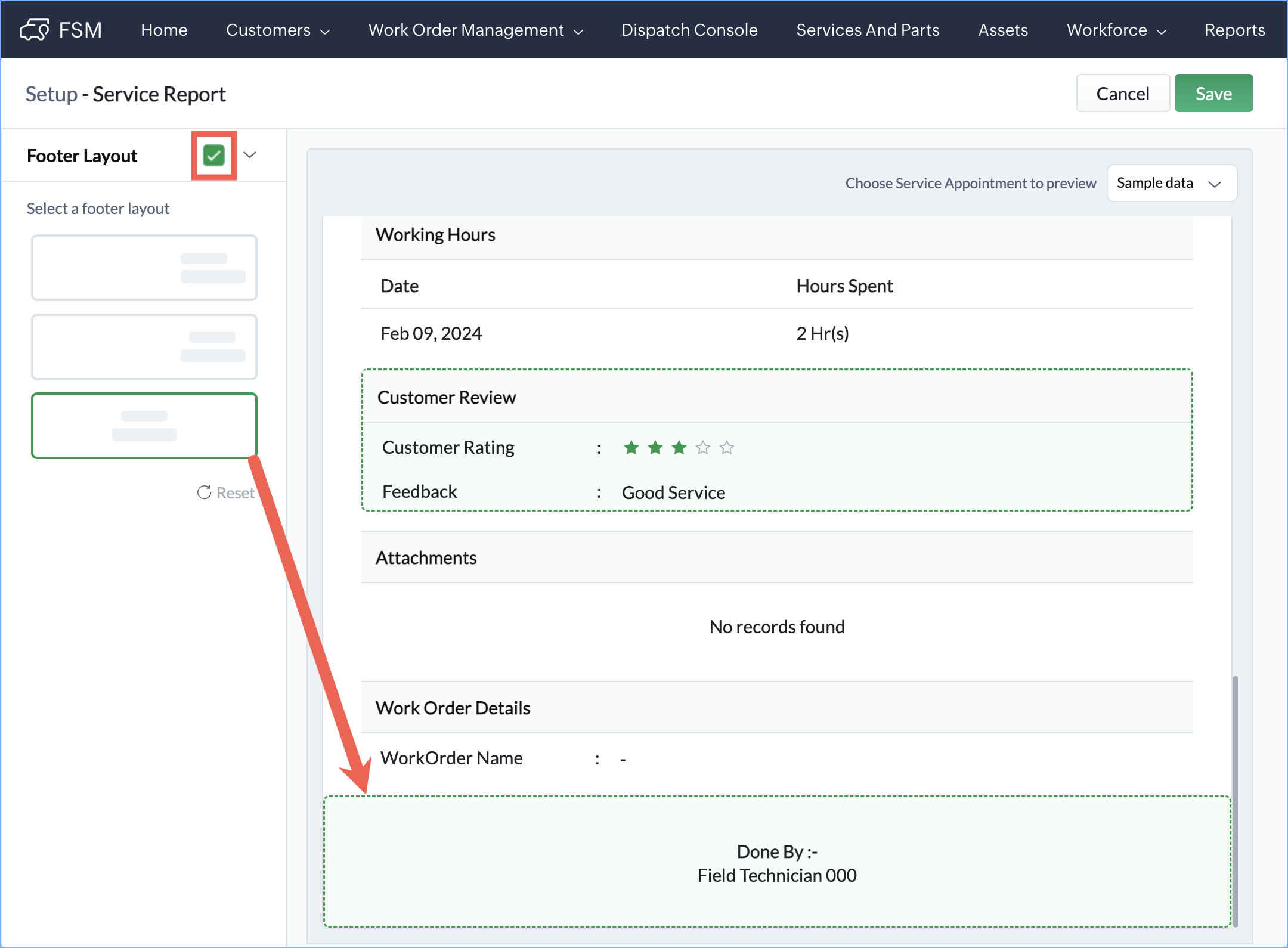Collapse the Footer Layout section chevron
The height and width of the screenshot is (948, 1288).
[250, 155]
